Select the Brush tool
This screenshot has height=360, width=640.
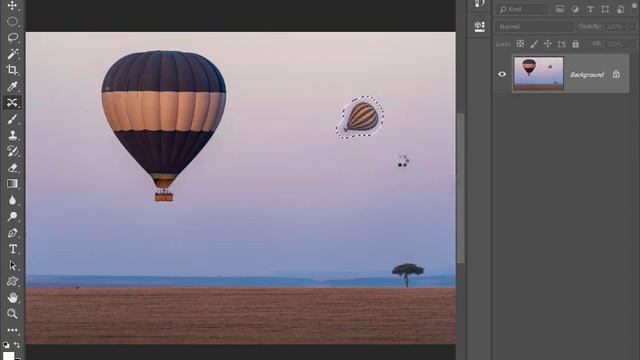pyautogui.click(x=12, y=119)
